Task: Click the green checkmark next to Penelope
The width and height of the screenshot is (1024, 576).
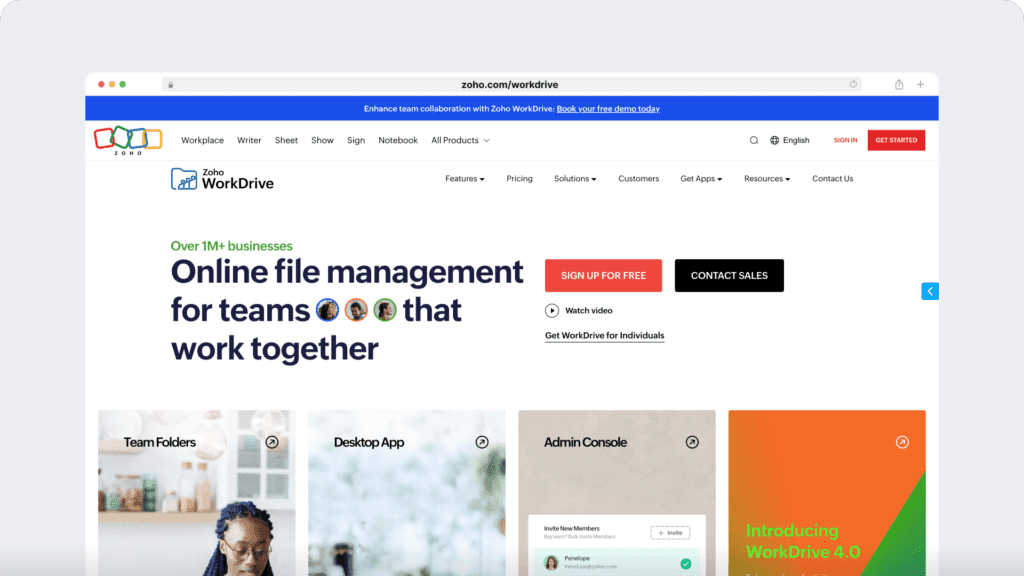Action: click(685, 563)
